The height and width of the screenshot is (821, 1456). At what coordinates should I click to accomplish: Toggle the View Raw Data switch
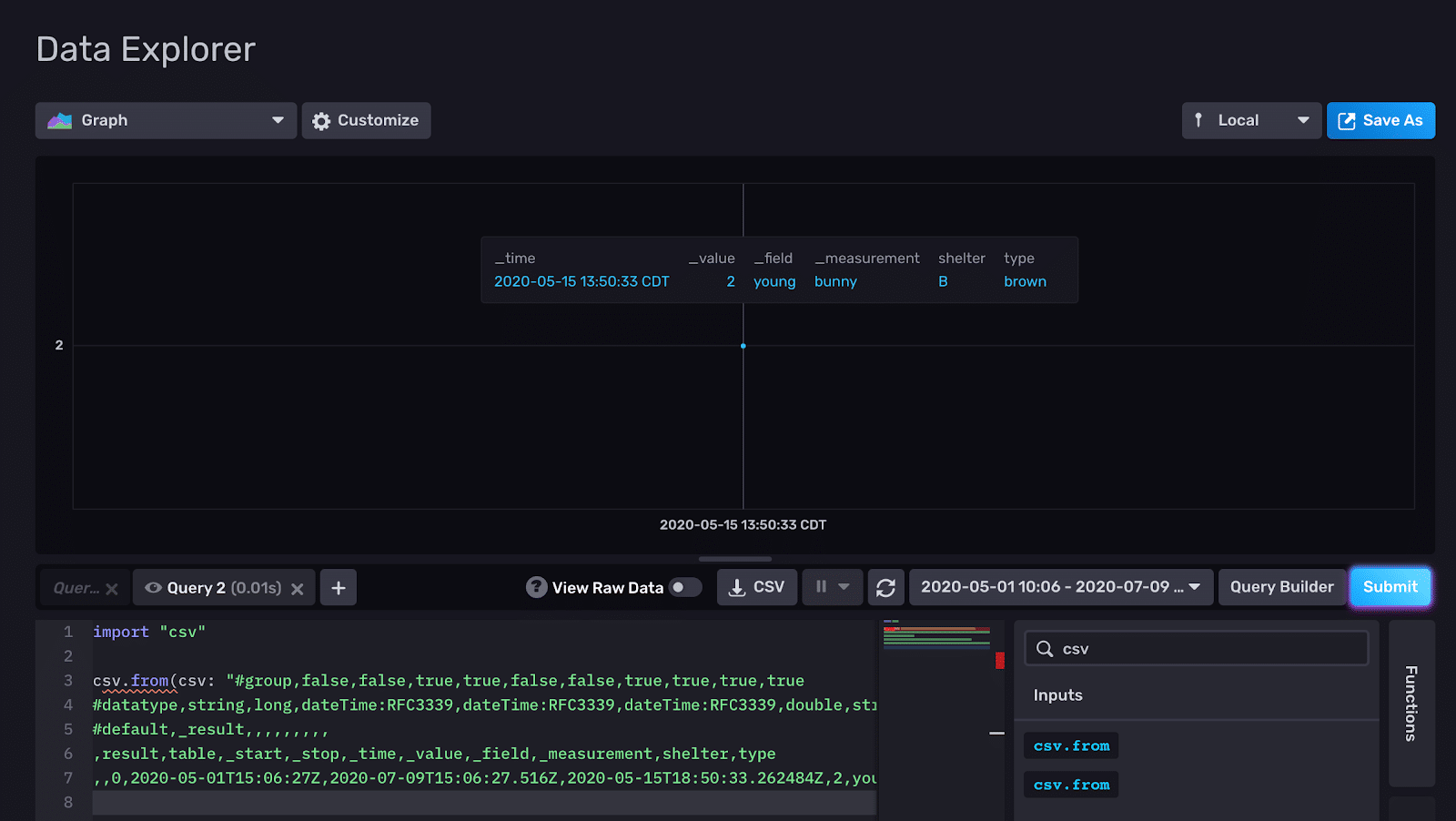pos(685,587)
